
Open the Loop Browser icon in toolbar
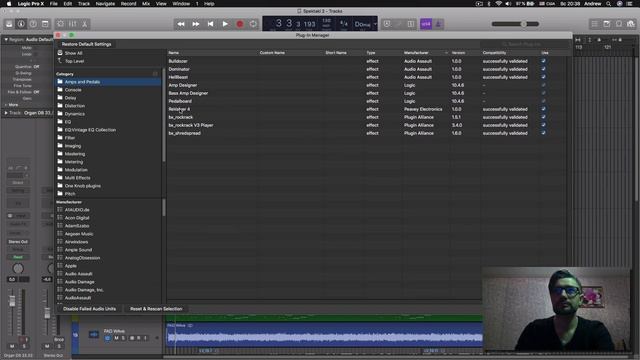[x=619, y=24]
